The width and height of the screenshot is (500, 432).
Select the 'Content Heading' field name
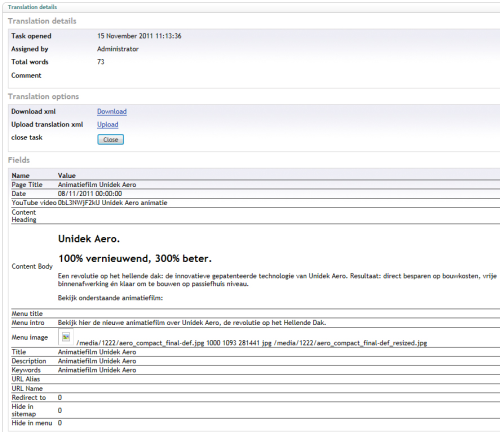click(24, 216)
